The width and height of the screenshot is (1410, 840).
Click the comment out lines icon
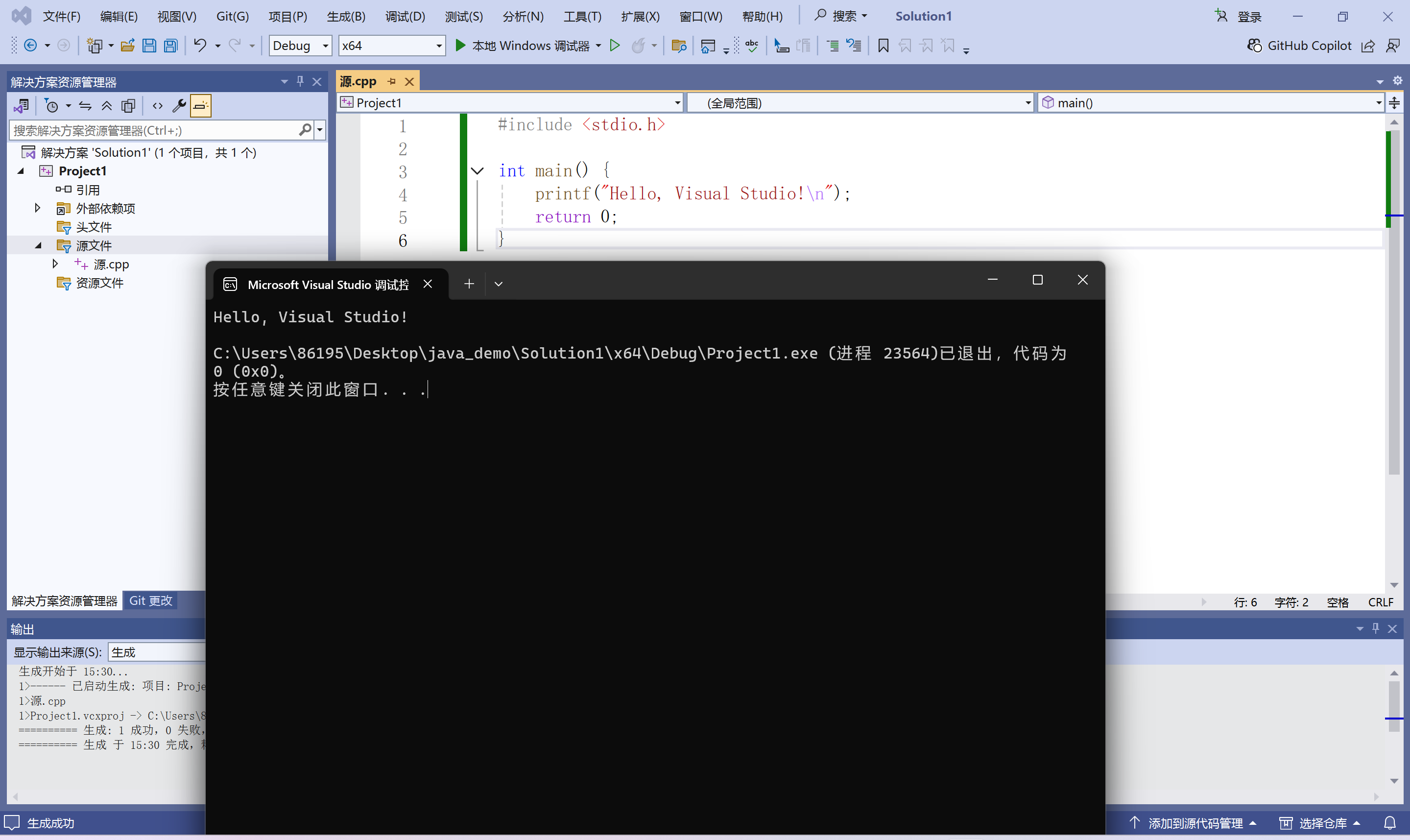[832, 45]
